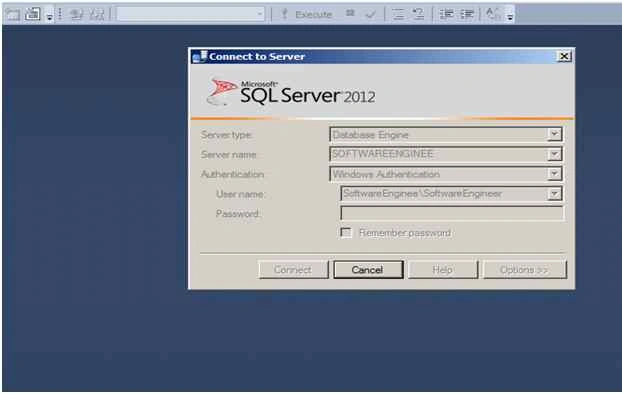Toggle the Remember password checkbox
This screenshot has height=394, width=622.
click(x=346, y=233)
